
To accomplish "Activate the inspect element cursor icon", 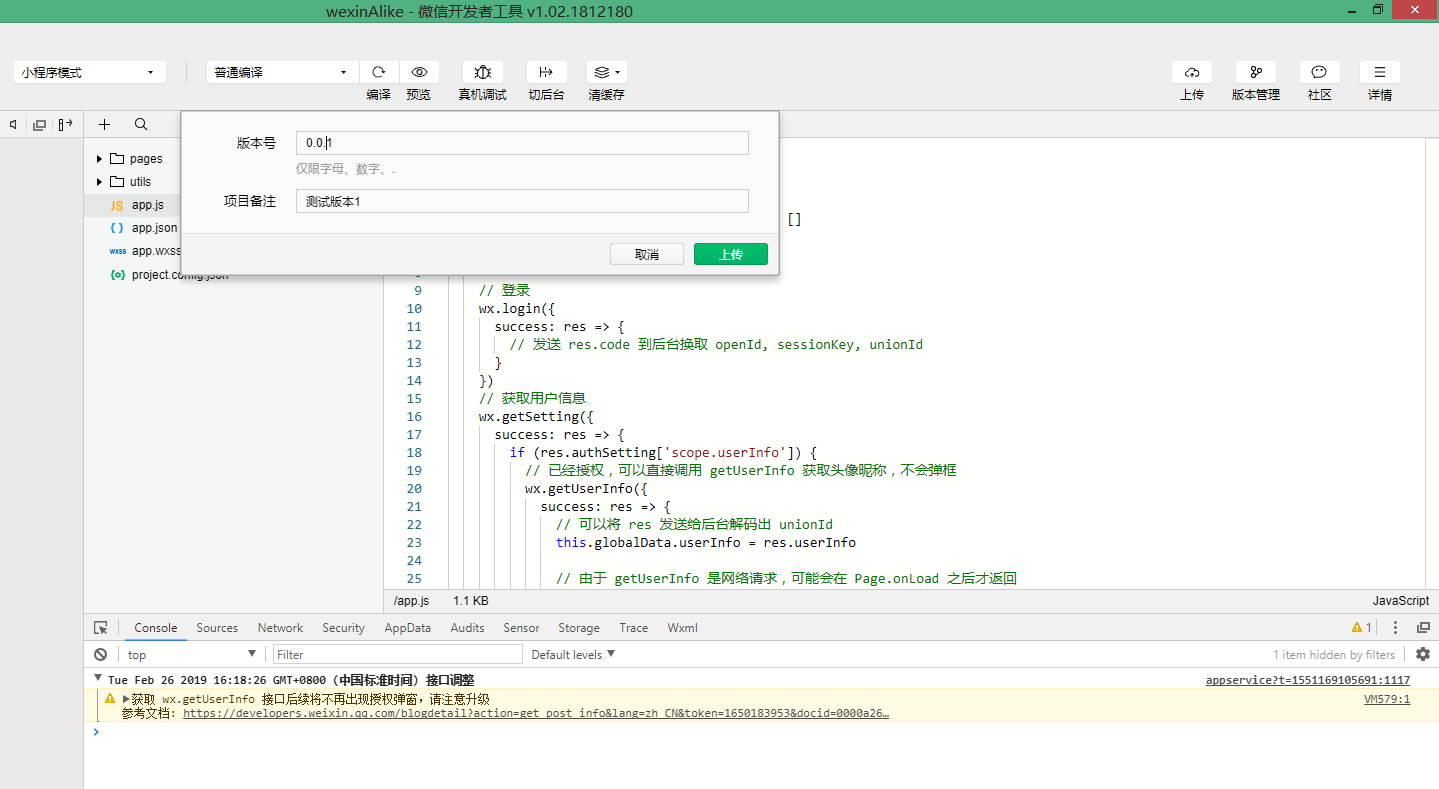I will [x=101, y=628].
